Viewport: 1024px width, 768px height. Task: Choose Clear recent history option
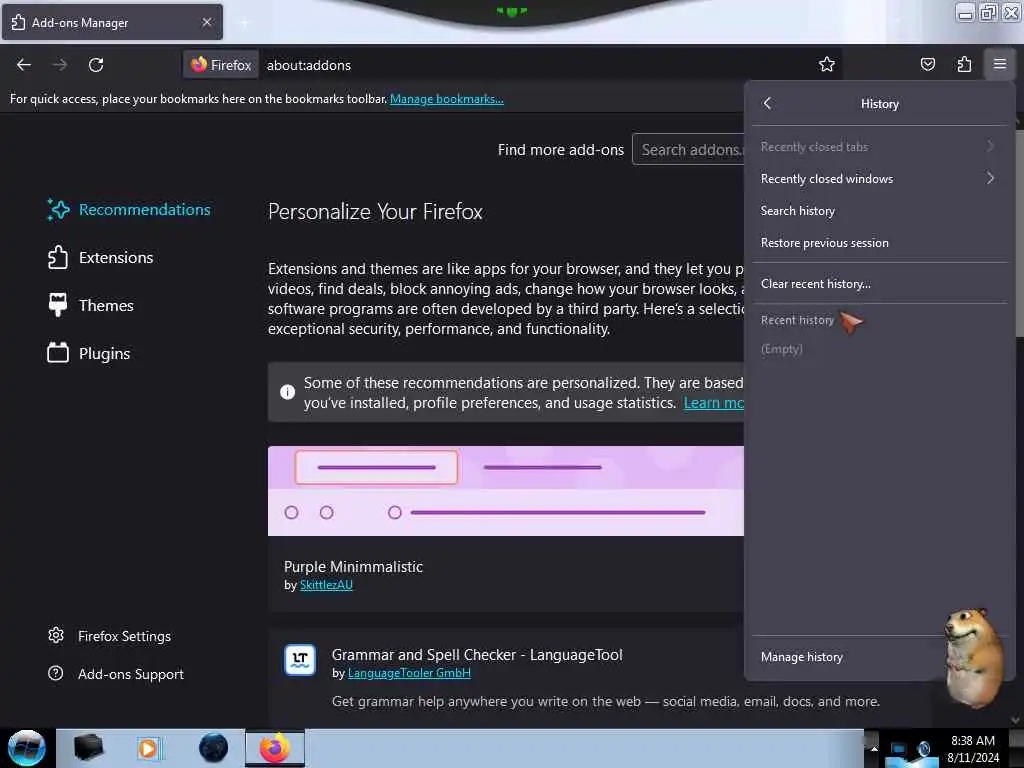[x=879, y=283]
